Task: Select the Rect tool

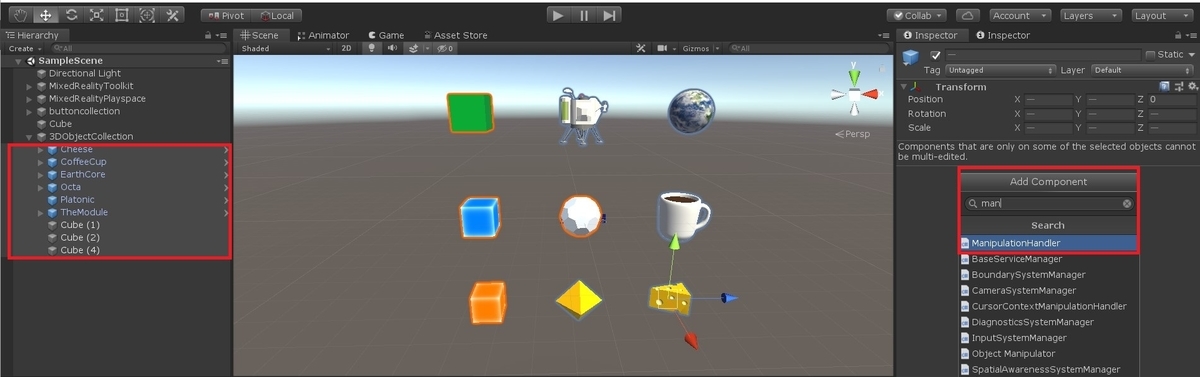Action: pyautogui.click(x=122, y=15)
